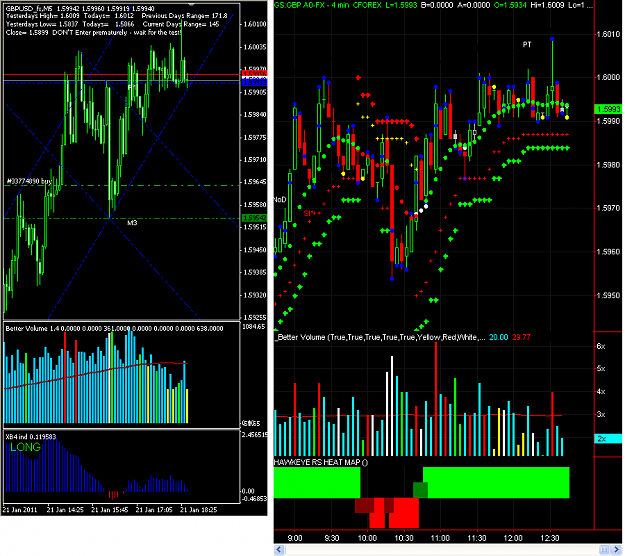Click the red '29.77' Better Volume value

point(521,337)
